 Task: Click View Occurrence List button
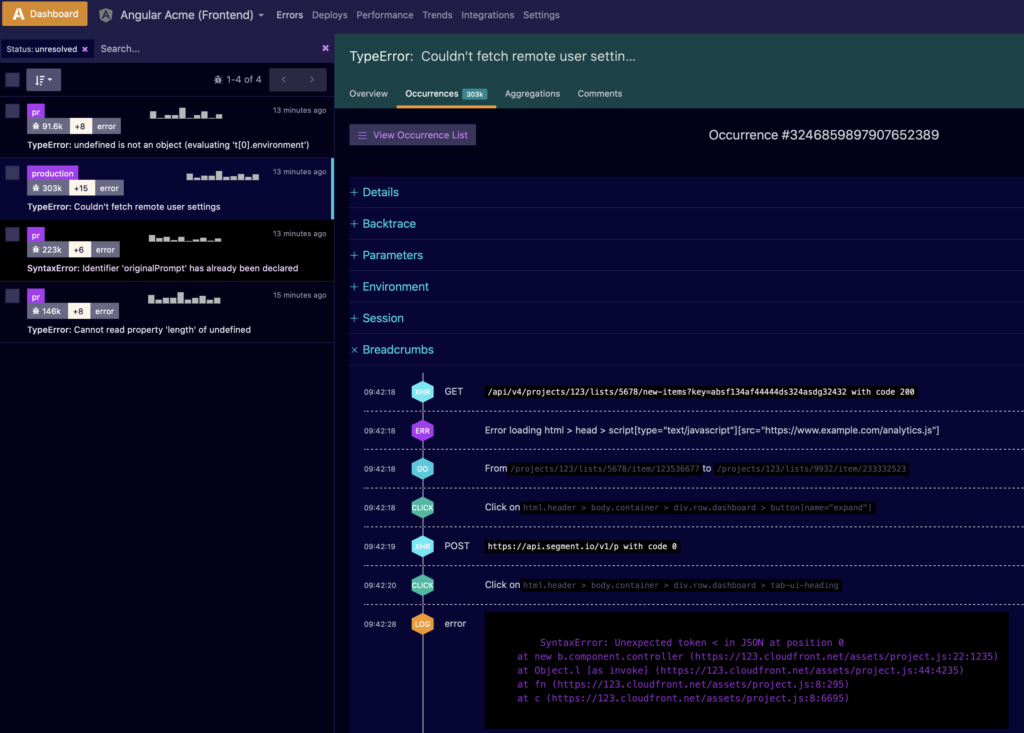[x=413, y=135]
